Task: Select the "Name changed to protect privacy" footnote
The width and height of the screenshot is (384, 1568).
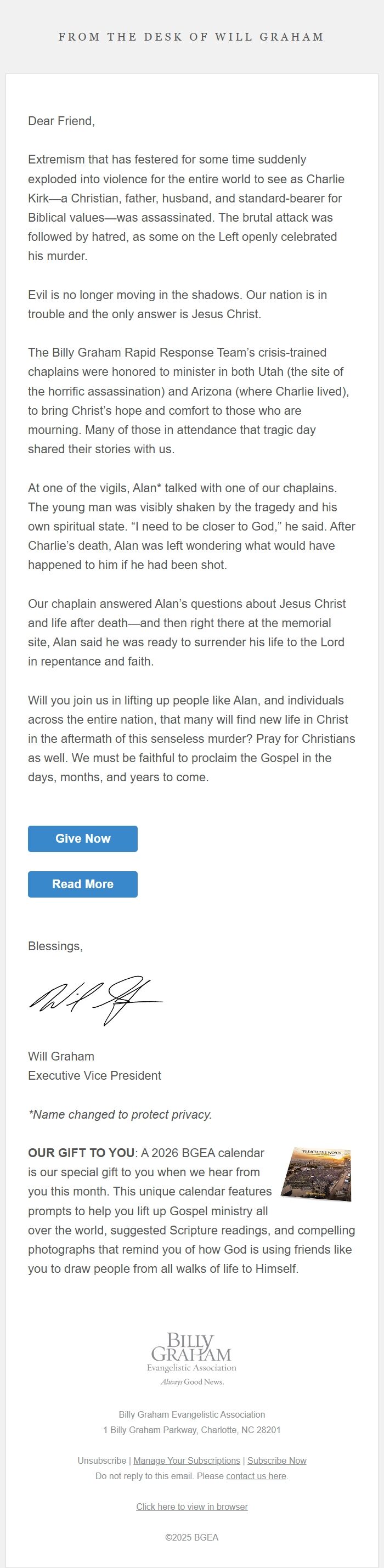Action: (120, 1114)
